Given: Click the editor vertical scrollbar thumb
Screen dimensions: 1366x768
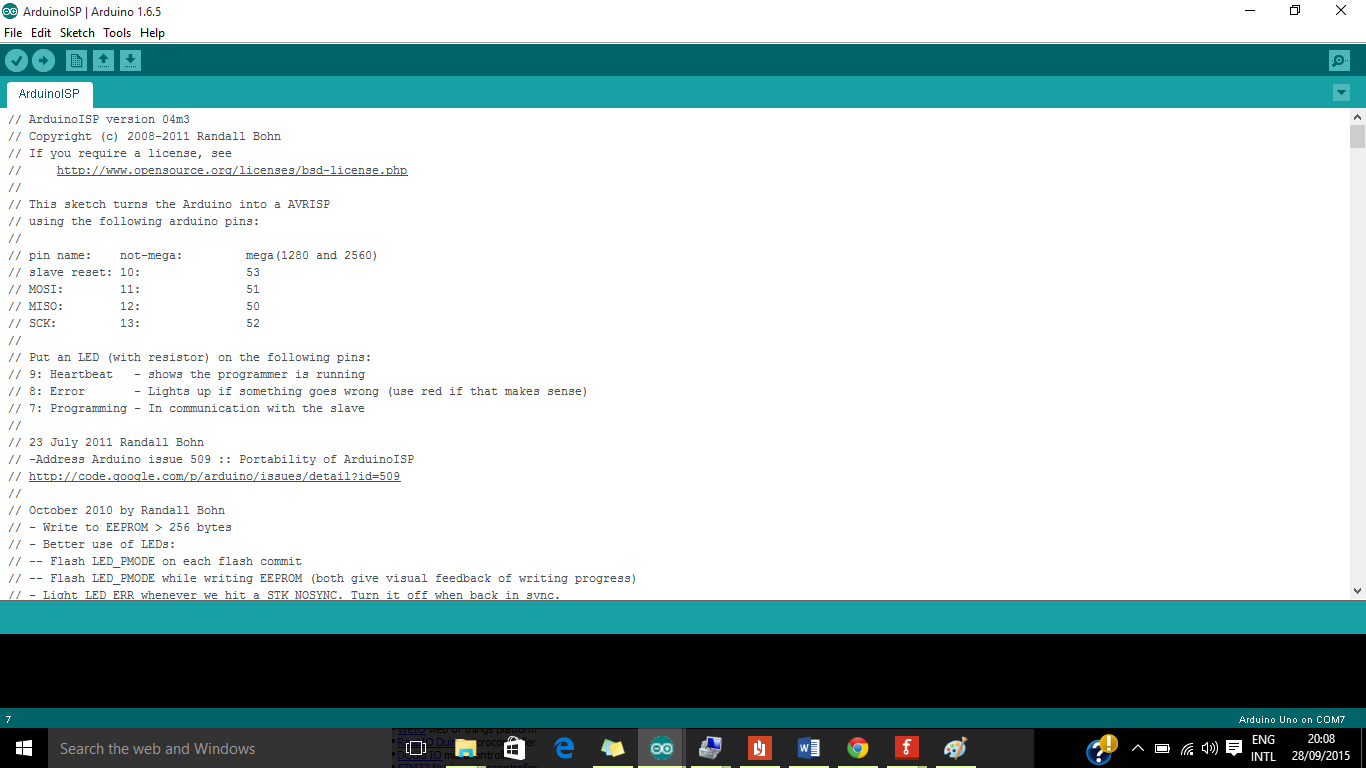Looking at the screenshot, I should tap(1357, 136).
